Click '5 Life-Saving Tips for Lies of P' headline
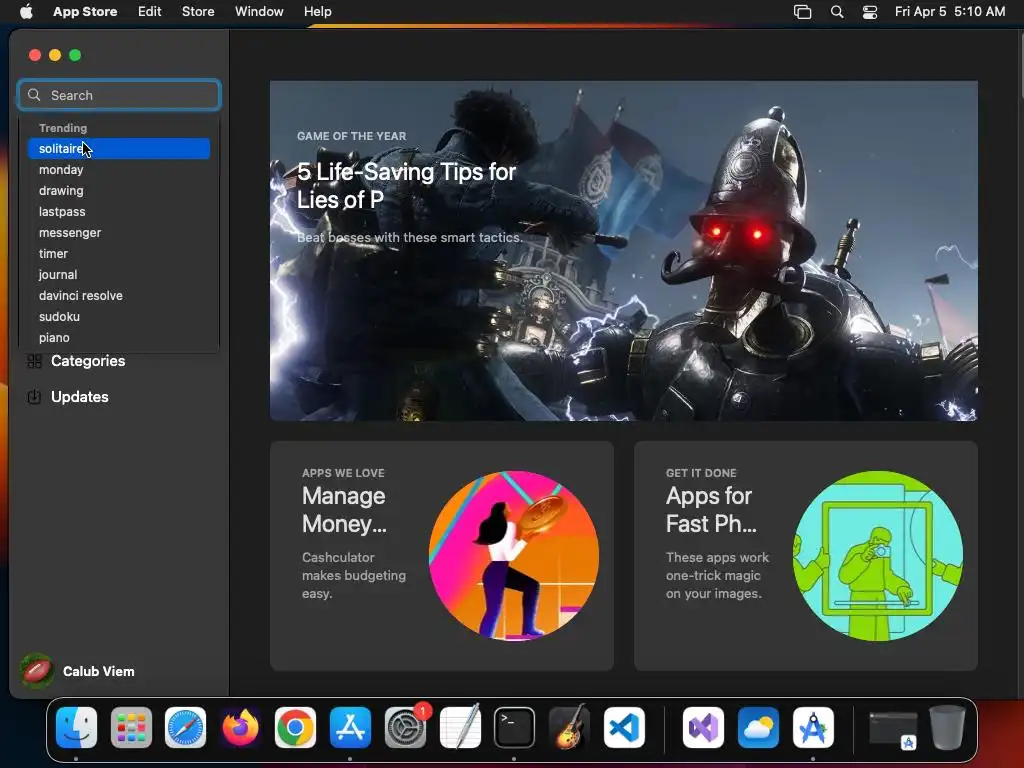 coord(406,185)
